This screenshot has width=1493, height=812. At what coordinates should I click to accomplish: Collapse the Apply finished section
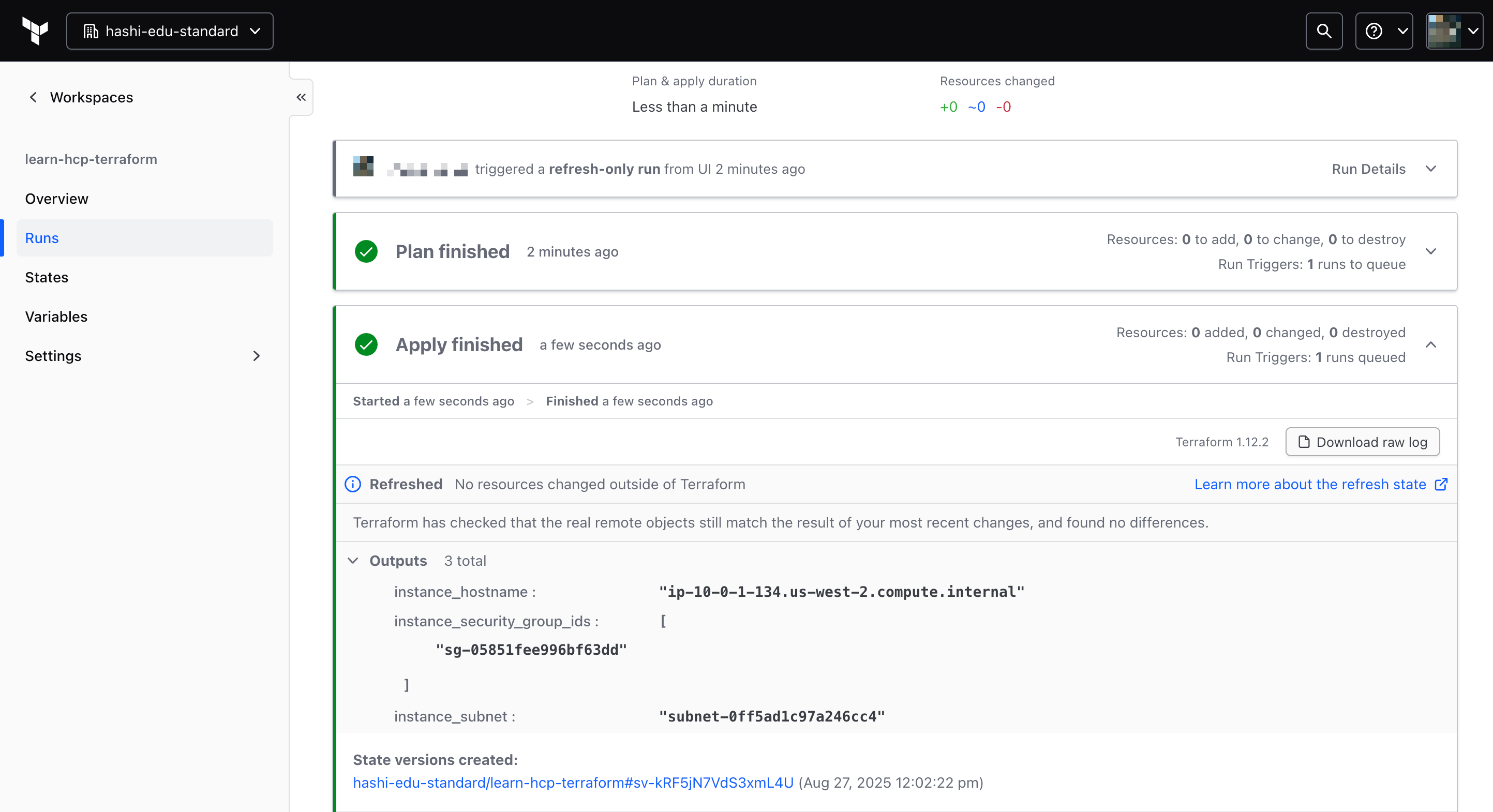(1431, 344)
